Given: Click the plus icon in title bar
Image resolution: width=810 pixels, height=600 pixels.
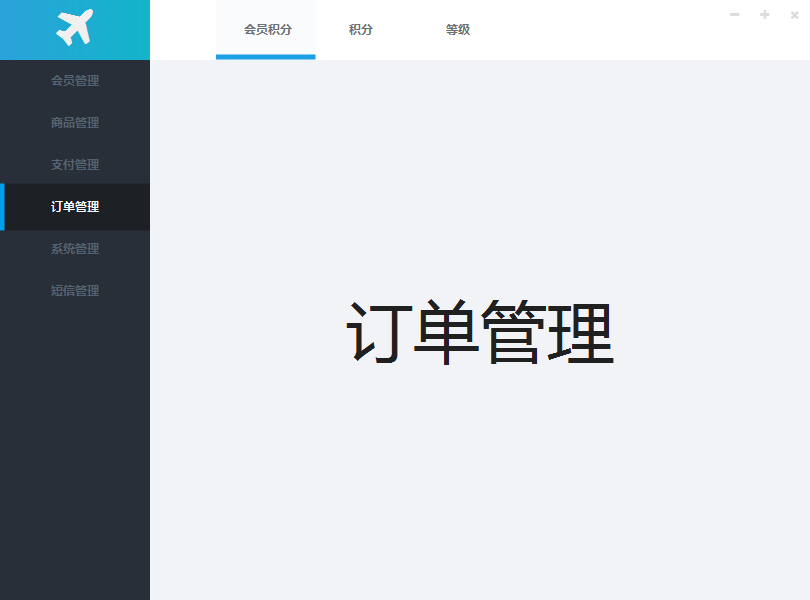Looking at the screenshot, I should click(765, 15).
